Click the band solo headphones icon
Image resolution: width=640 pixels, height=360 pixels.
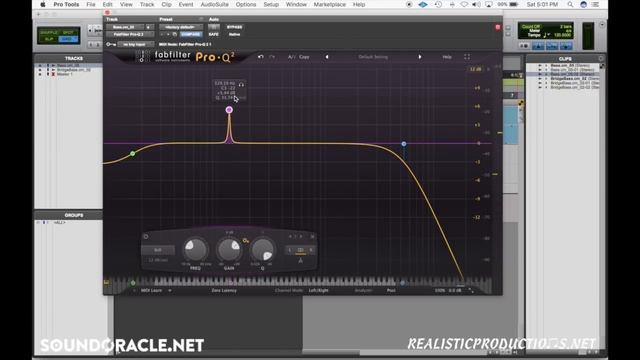tap(241, 84)
